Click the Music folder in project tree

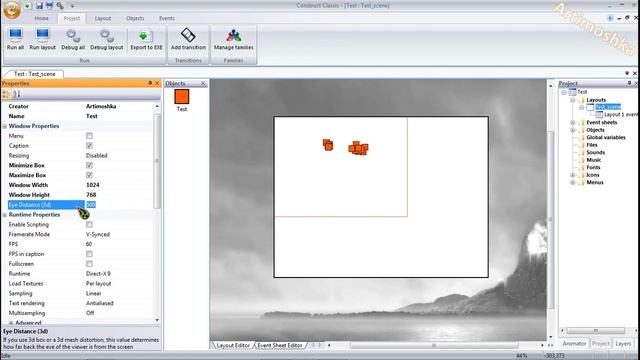[x=593, y=160]
